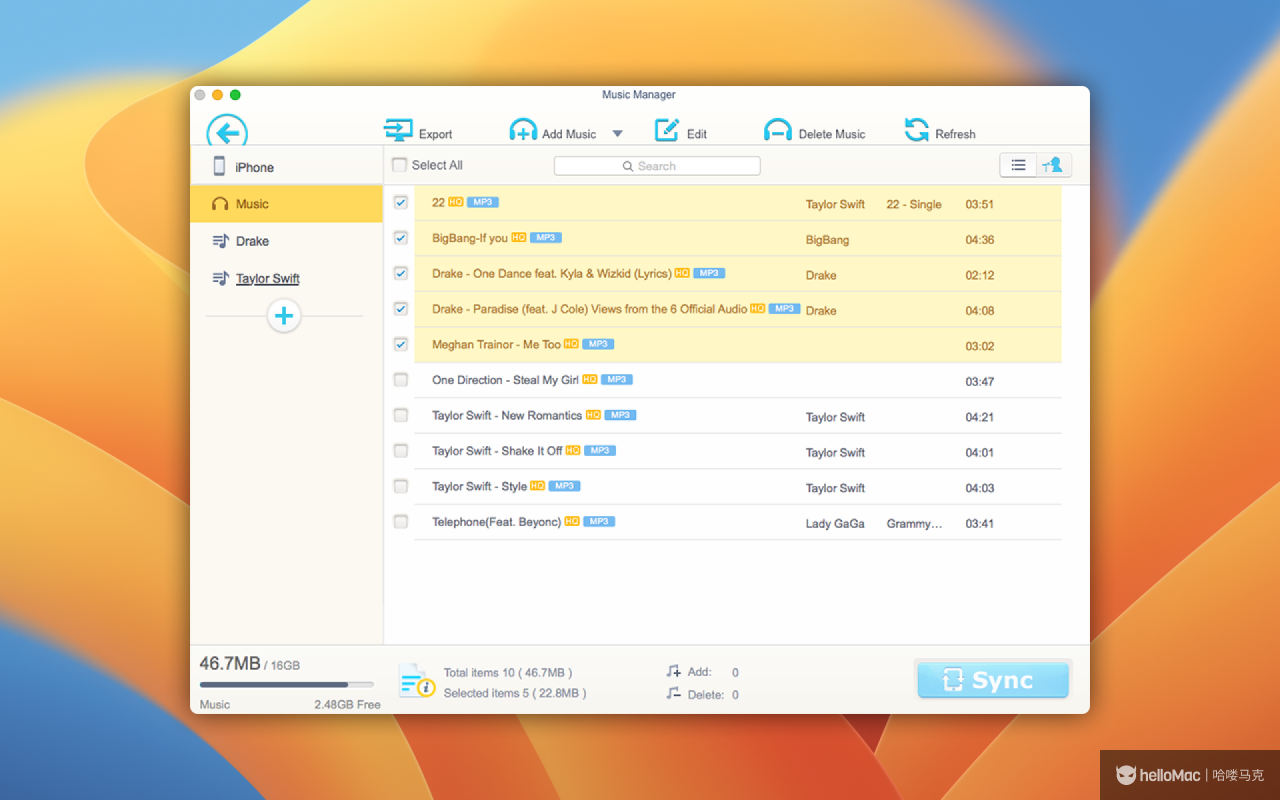This screenshot has width=1280, height=800.
Task: Check Telephone(Feat. Beyonc) checkbox
Action: (x=401, y=521)
